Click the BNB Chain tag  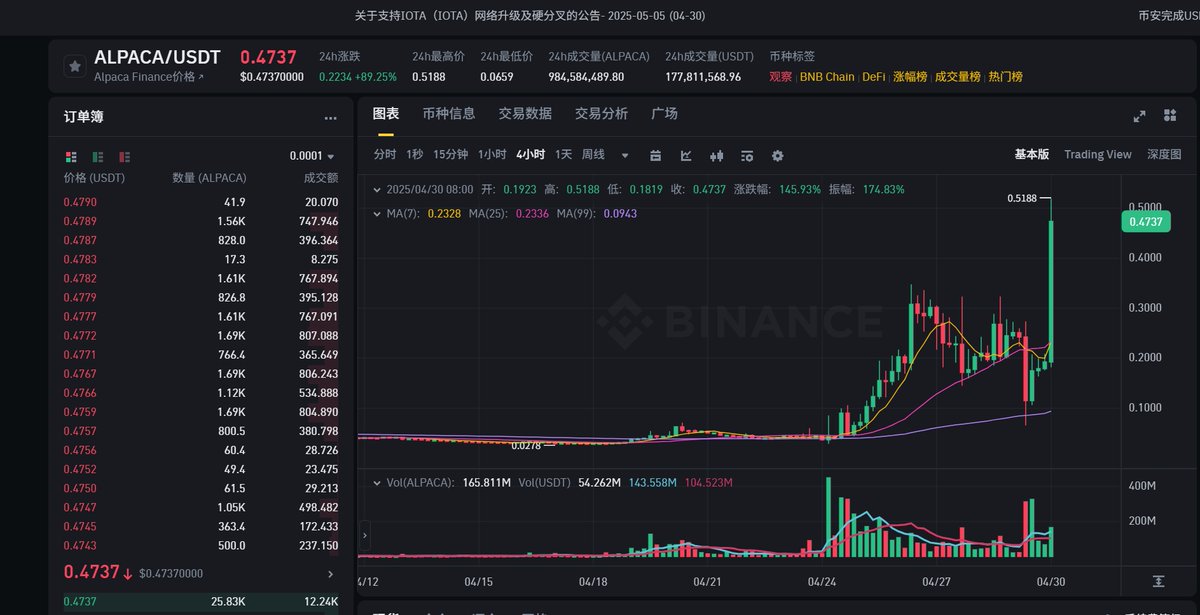[x=827, y=77]
